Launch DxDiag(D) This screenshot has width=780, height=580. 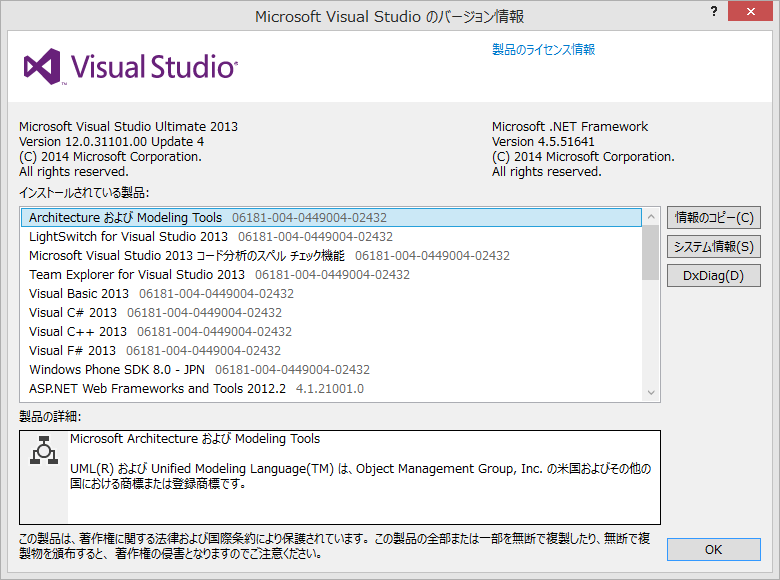(x=714, y=276)
